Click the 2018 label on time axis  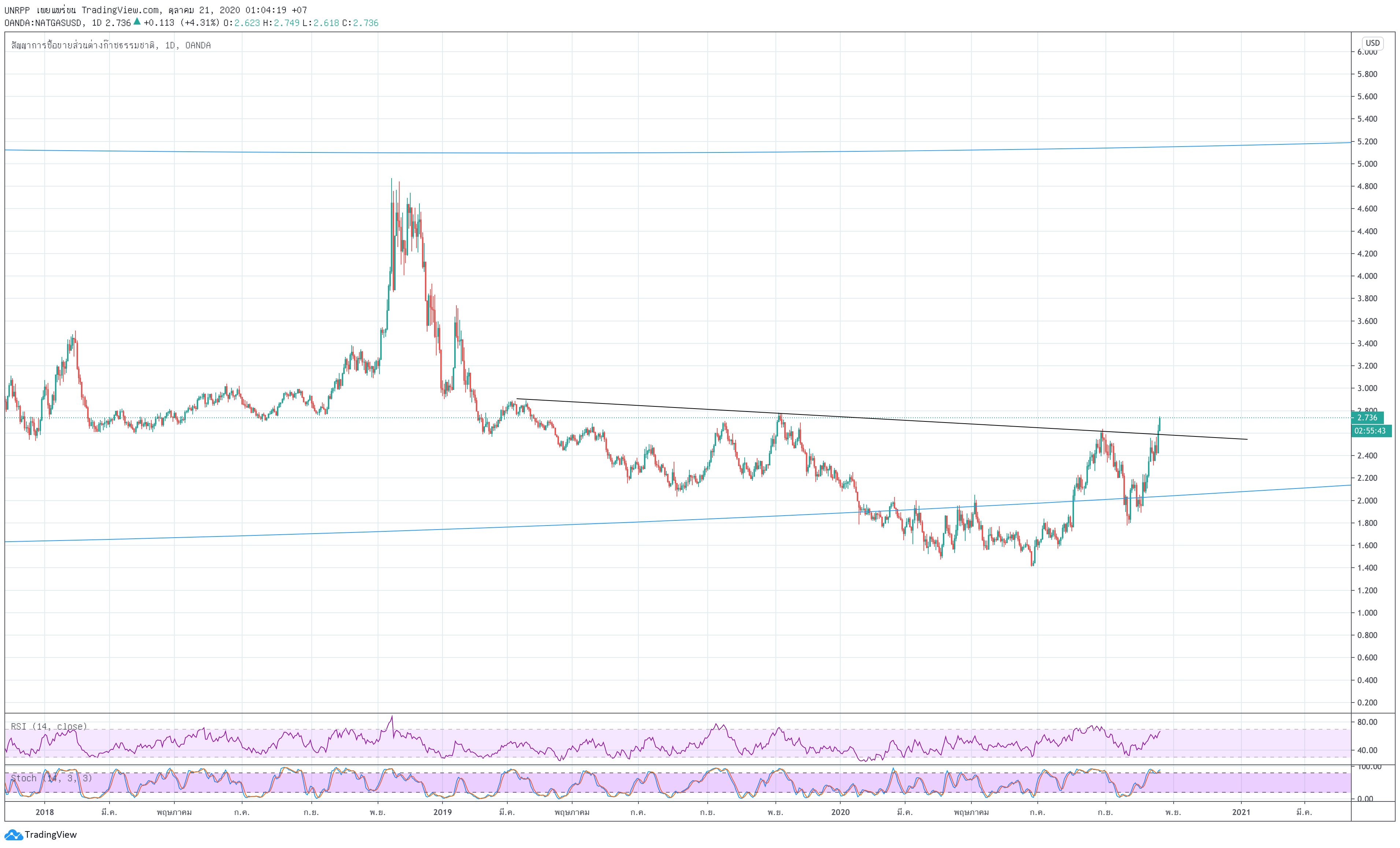[x=45, y=812]
